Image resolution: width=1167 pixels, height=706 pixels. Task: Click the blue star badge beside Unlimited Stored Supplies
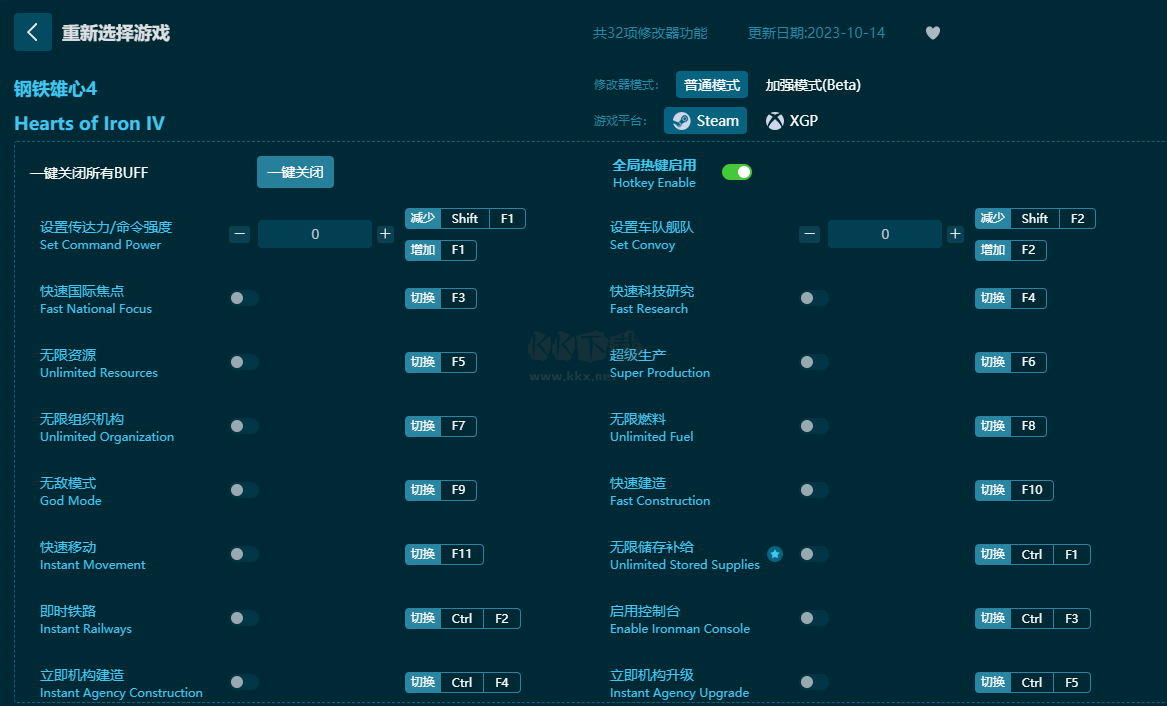[775, 554]
